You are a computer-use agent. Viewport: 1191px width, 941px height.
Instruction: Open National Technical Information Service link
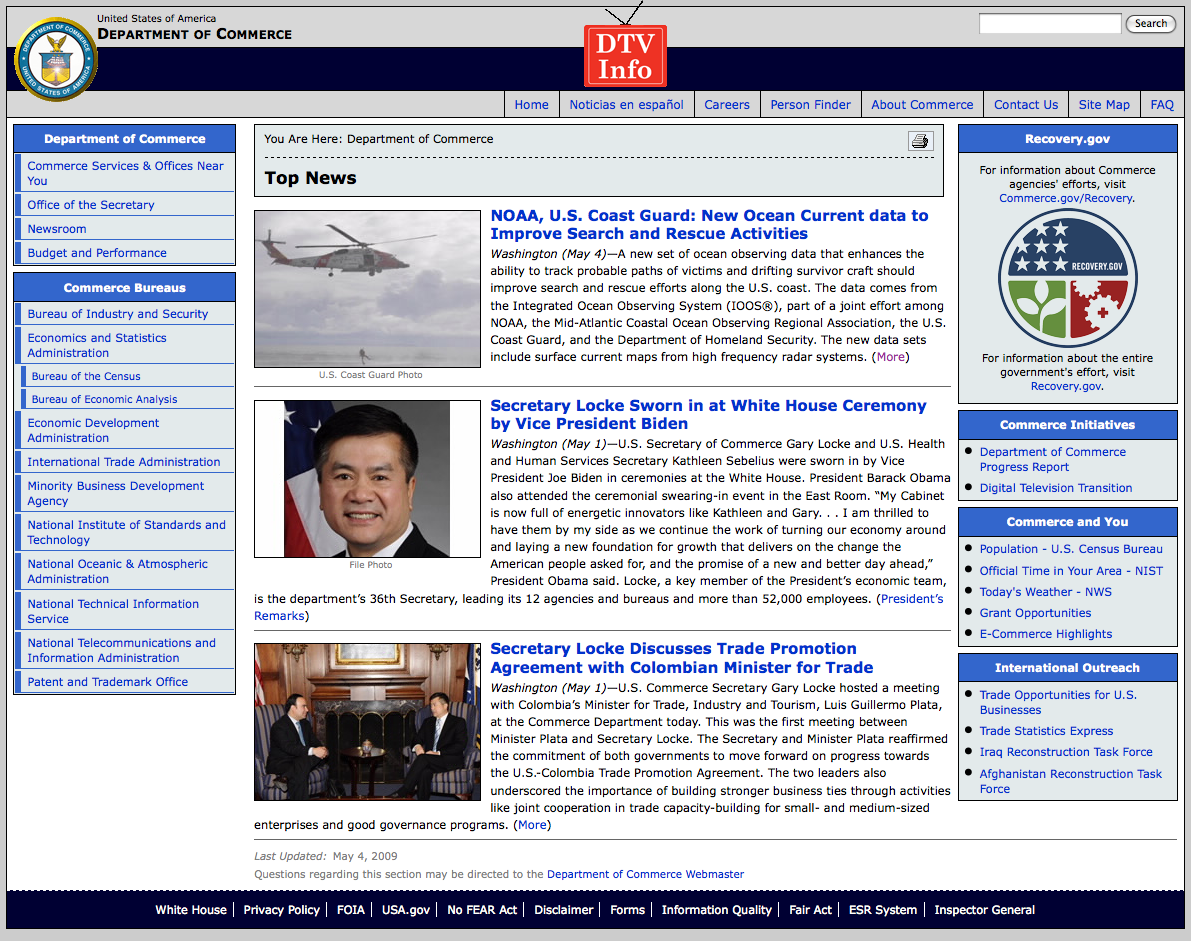coord(113,611)
